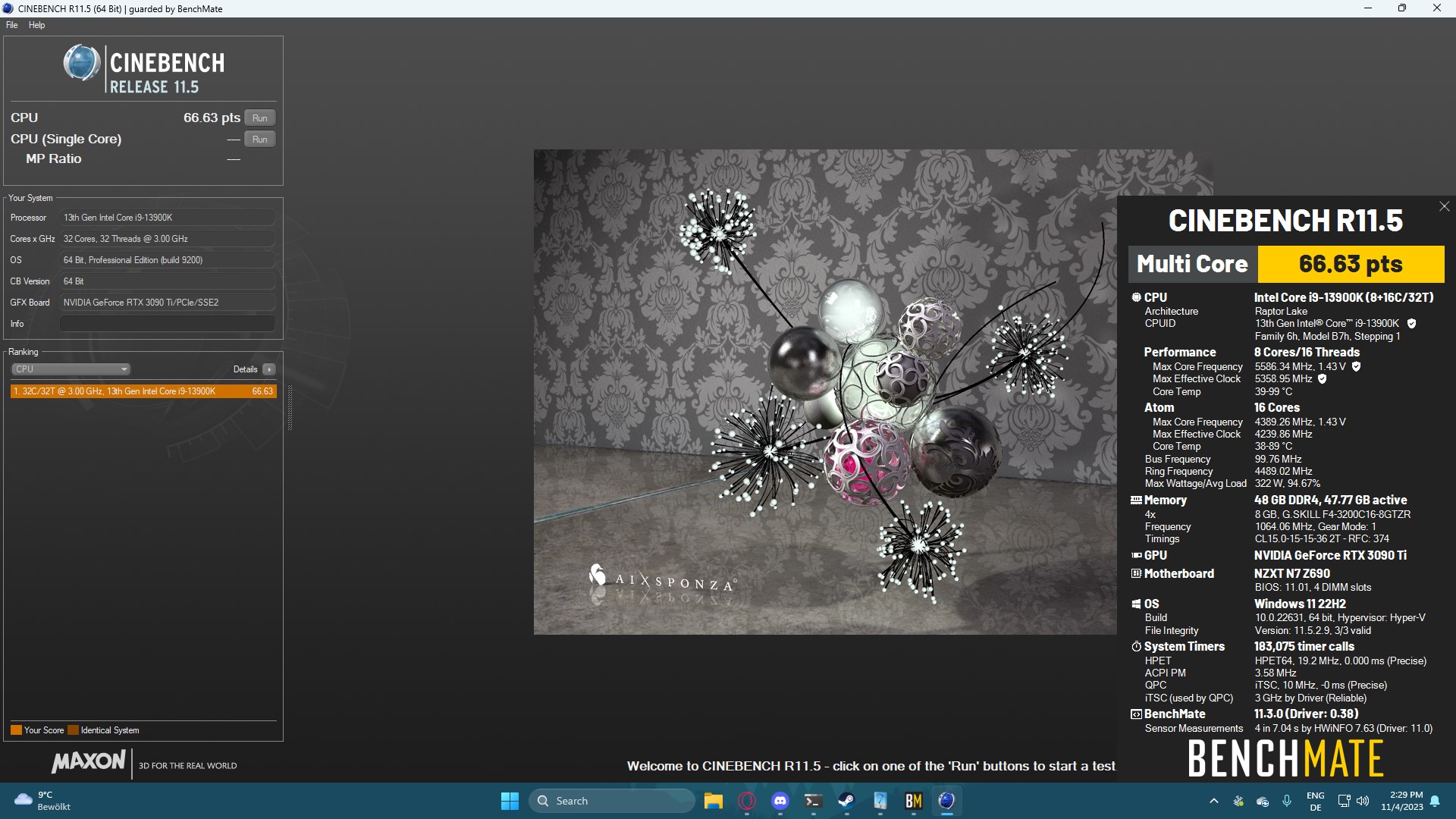Click the Motherboard section icon
Viewport: 1456px width, 819px height.
(x=1136, y=574)
